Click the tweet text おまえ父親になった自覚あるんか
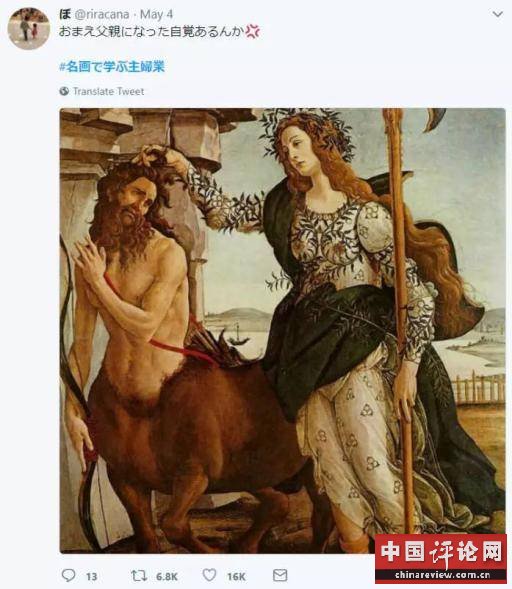The width and height of the screenshot is (512, 589). (151, 31)
